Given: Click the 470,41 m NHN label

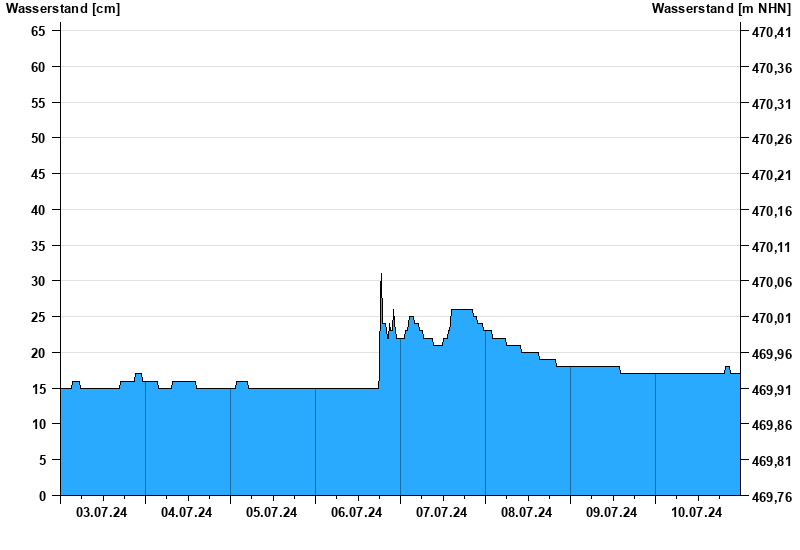Looking at the screenshot, I should 771,32.
